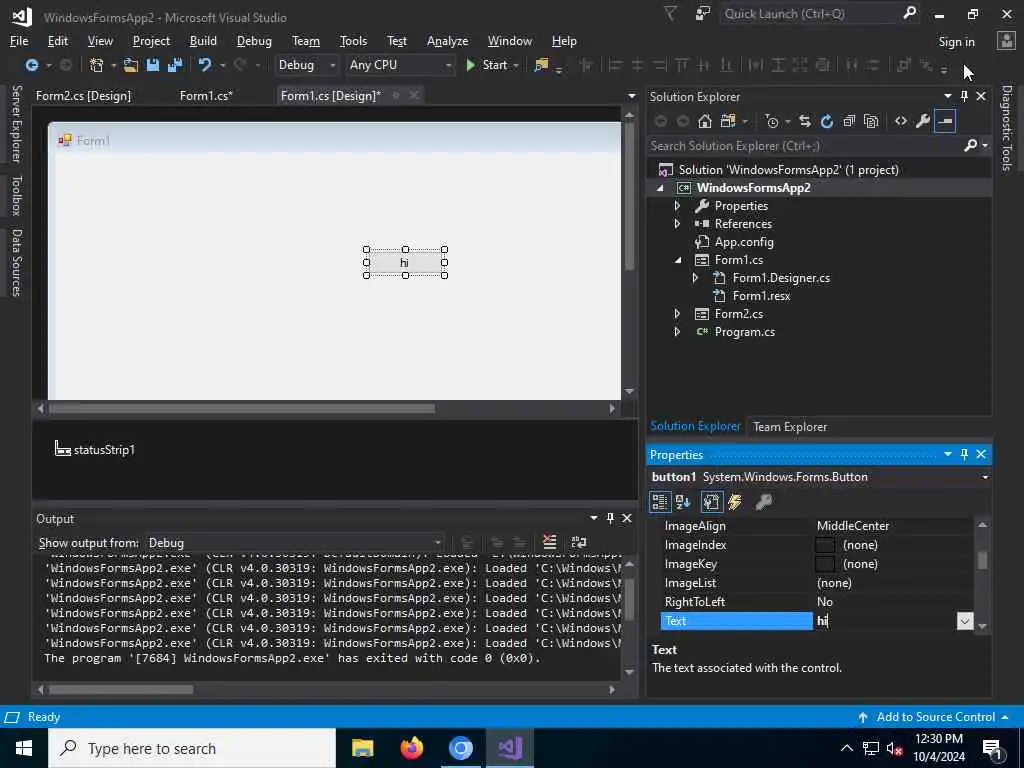
Task: Switch to Team Explorer tab
Action: pos(790,427)
